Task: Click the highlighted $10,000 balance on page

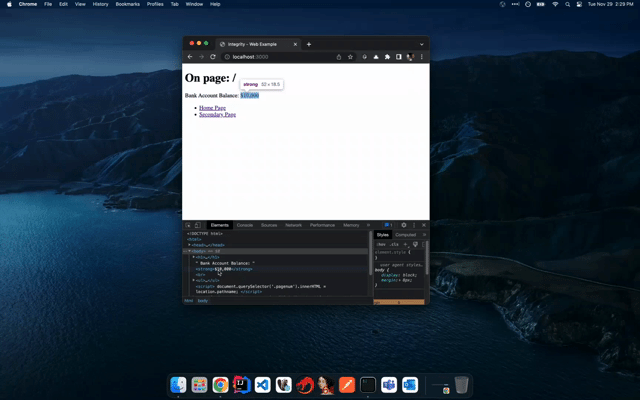Action: tap(249, 96)
